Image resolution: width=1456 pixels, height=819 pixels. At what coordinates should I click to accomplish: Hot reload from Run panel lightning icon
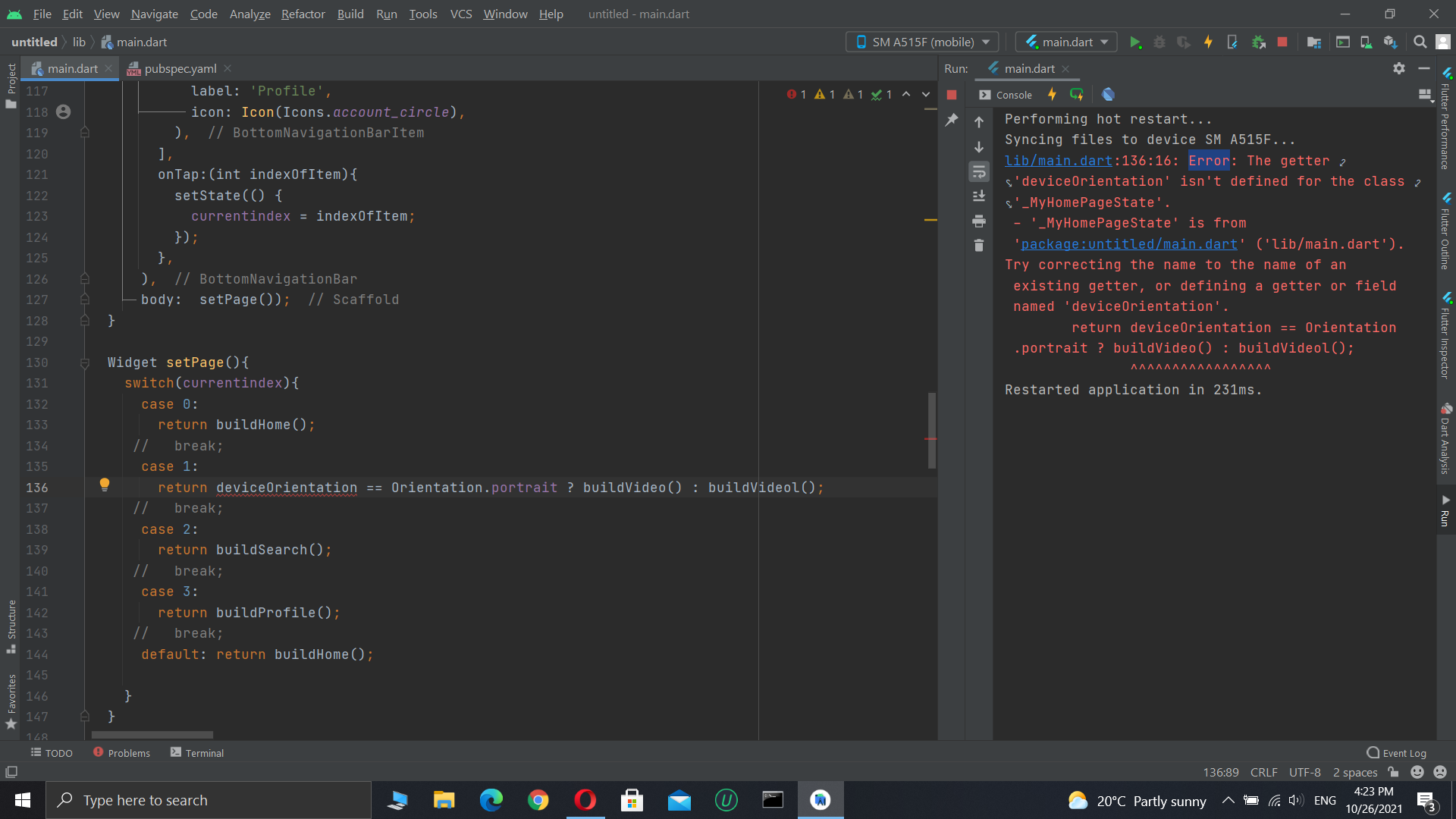click(x=1052, y=95)
